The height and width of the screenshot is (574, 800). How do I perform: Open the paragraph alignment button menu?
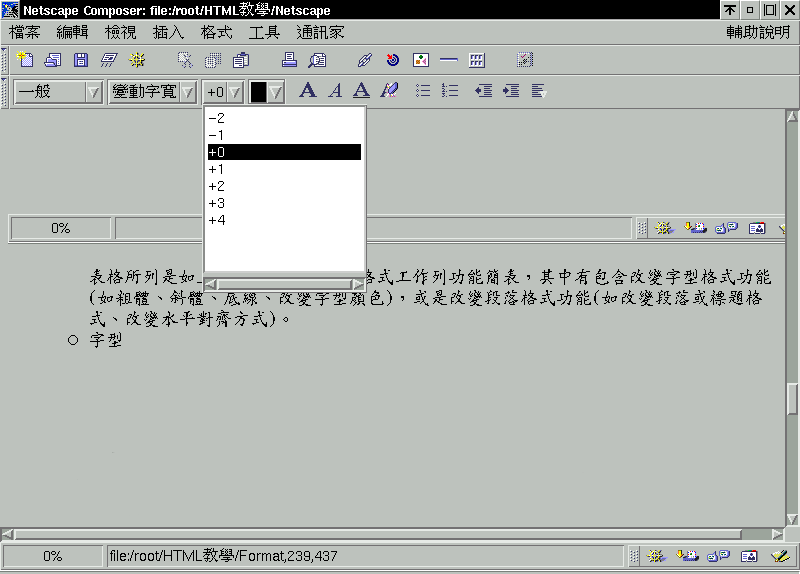click(539, 90)
